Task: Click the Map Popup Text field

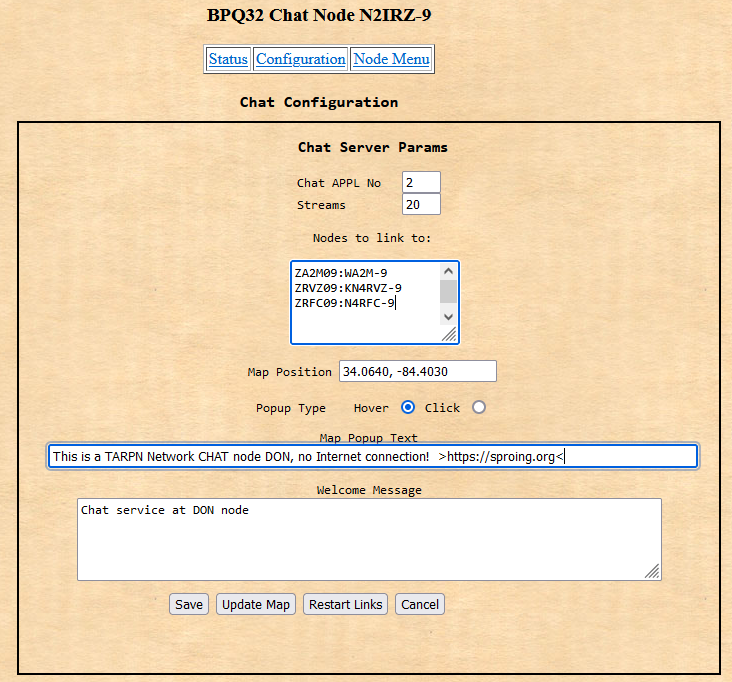Action: pyautogui.click(x=373, y=457)
